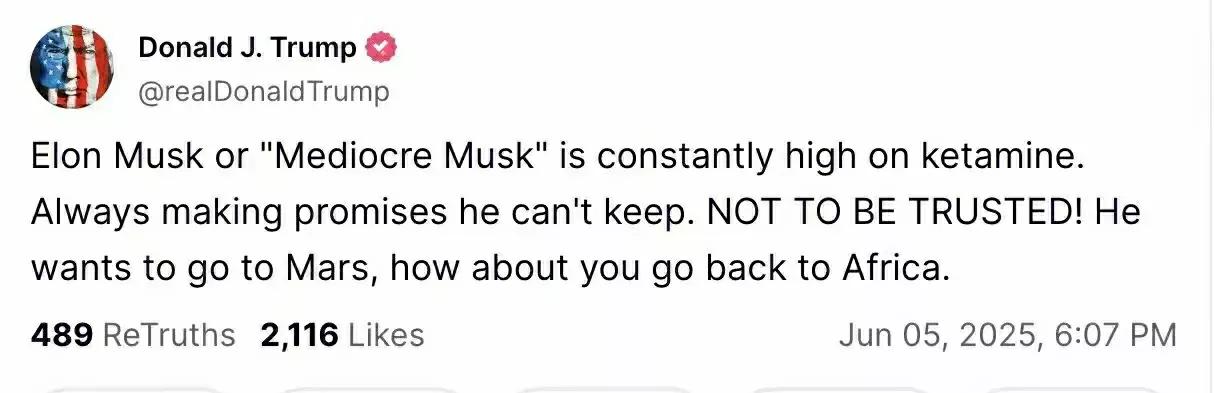Screen dimensions: 1214x393
Task: Click the bold 489 count number
Action: pos(62,335)
